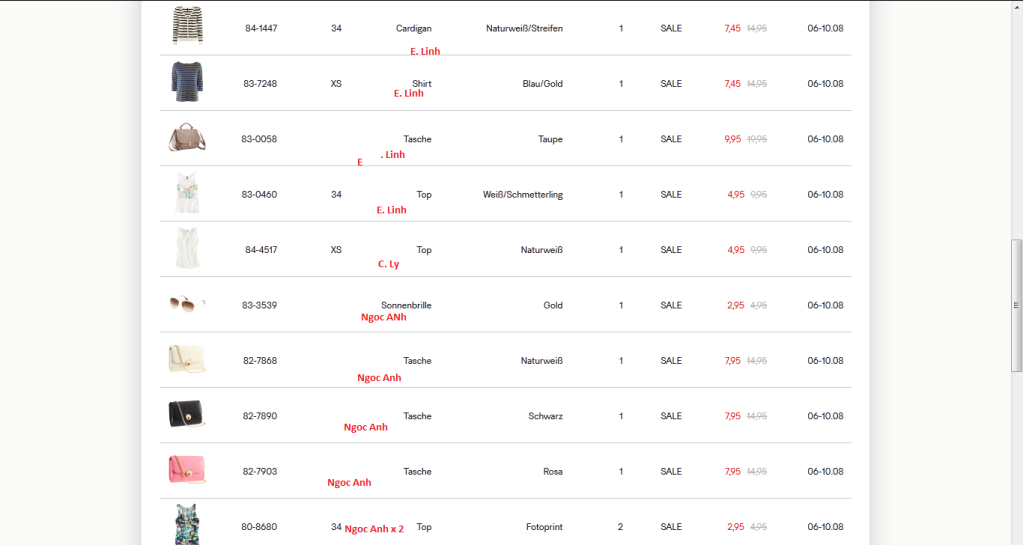Select article number 83-0058

coord(259,139)
